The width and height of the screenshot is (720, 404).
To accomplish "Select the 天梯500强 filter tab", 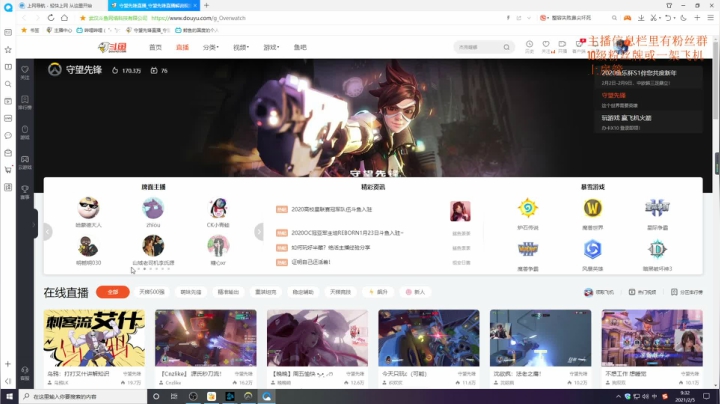I will 152,292.
